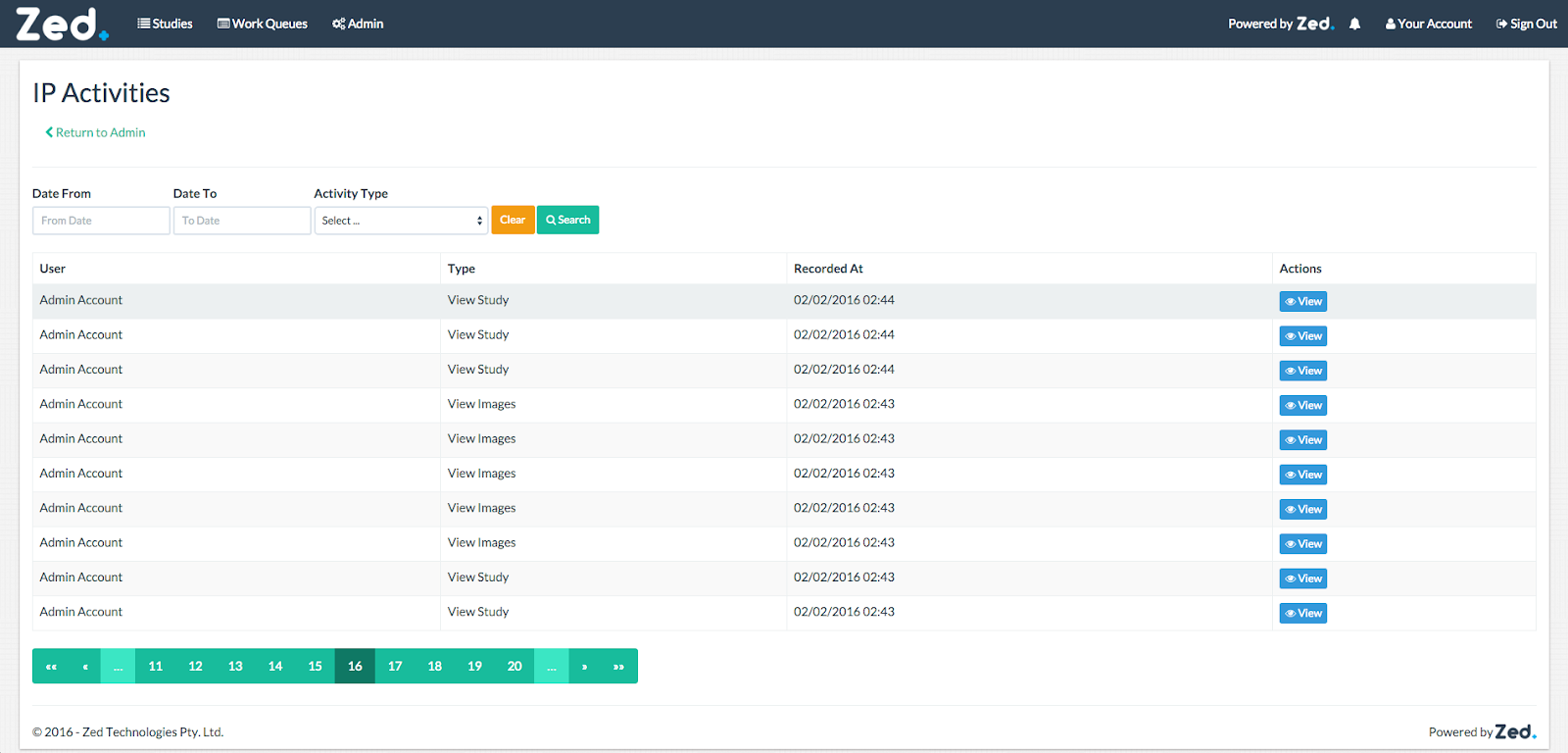This screenshot has height=753, width=1568.
Task: Click the green Search button
Action: (567, 220)
